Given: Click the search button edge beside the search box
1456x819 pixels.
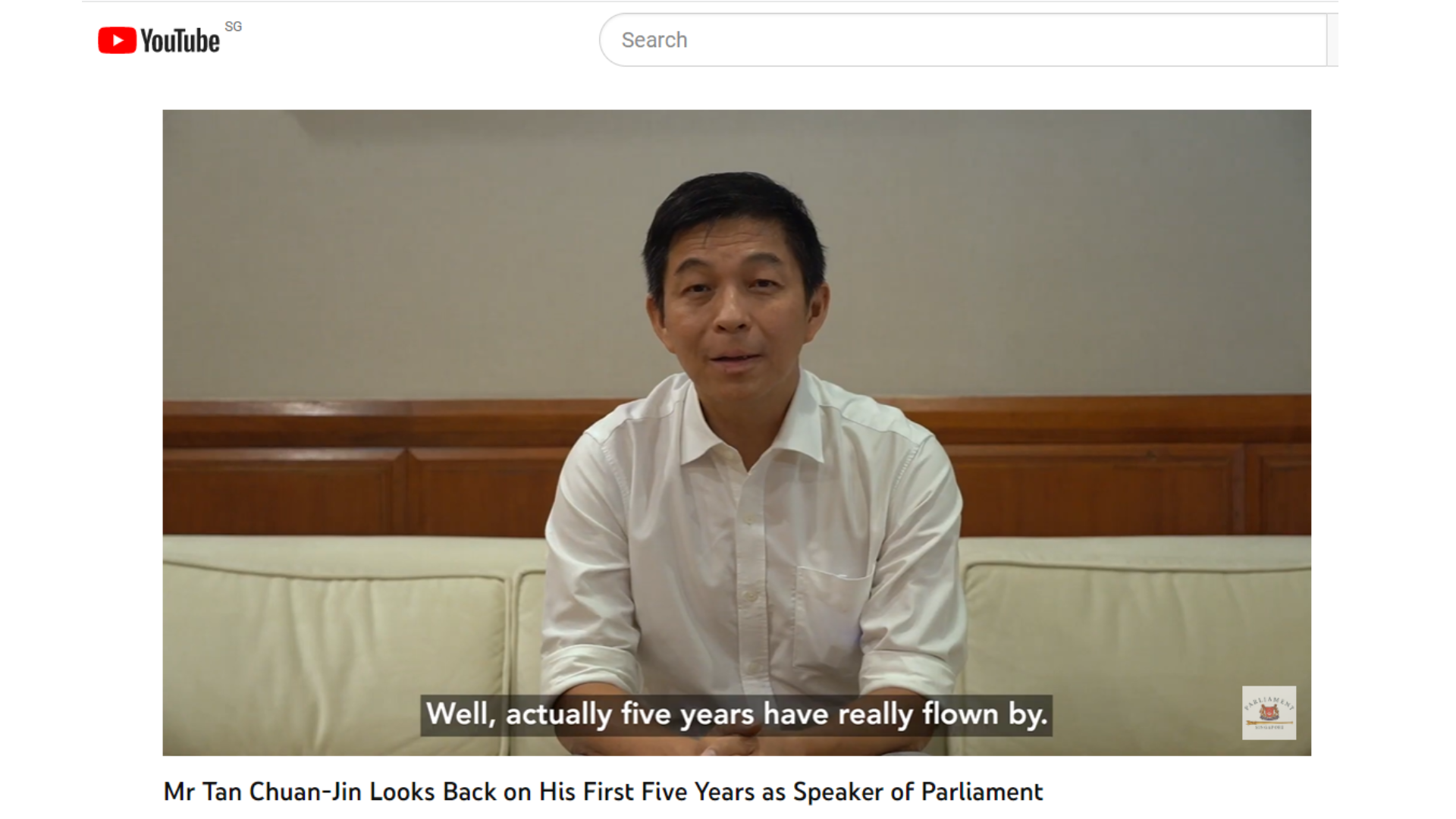Looking at the screenshot, I should (x=1332, y=39).
